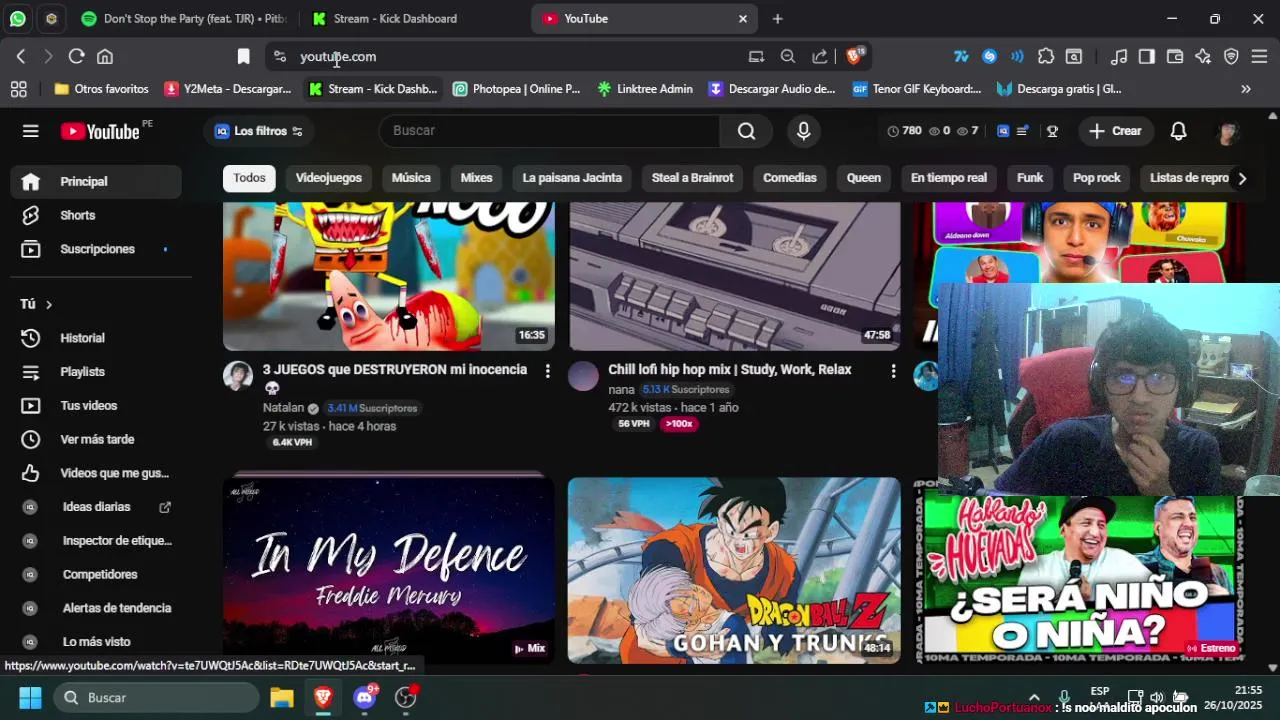1280x720 pixels.
Task: Open the media control music note
Action: (x=1120, y=57)
